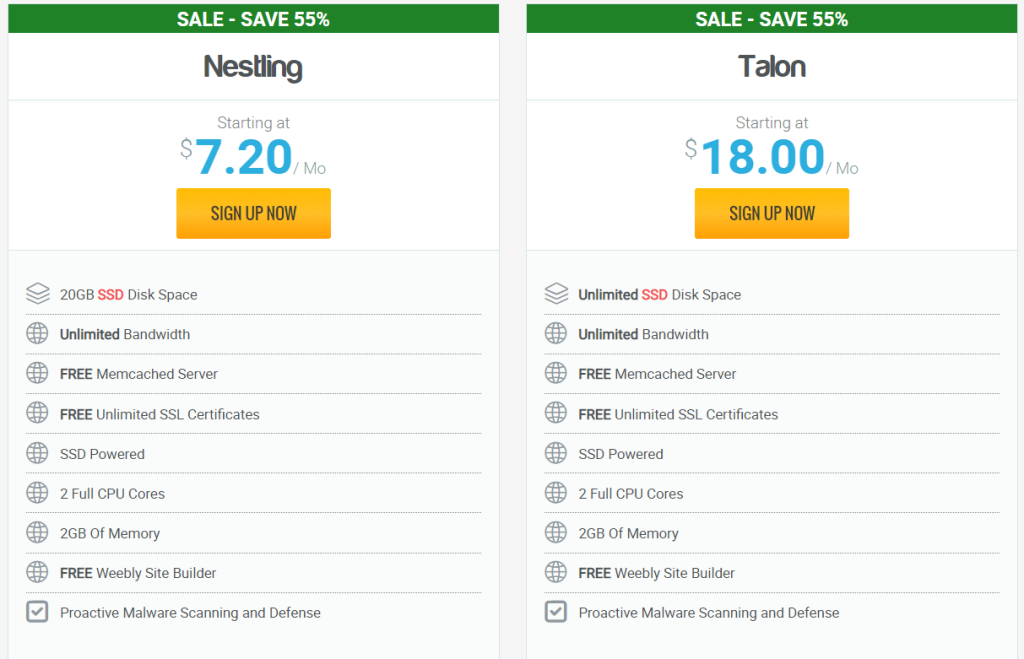This screenshot has width=1024, height=659.
Task: Click globe icon beside Talon Memcached Server
Action: coord(556,374)
